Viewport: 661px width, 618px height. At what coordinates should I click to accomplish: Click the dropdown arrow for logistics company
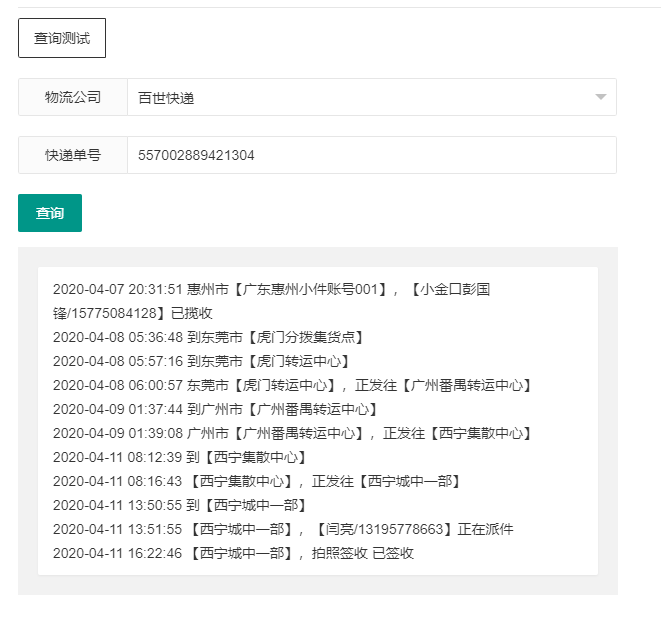point(600,97)
